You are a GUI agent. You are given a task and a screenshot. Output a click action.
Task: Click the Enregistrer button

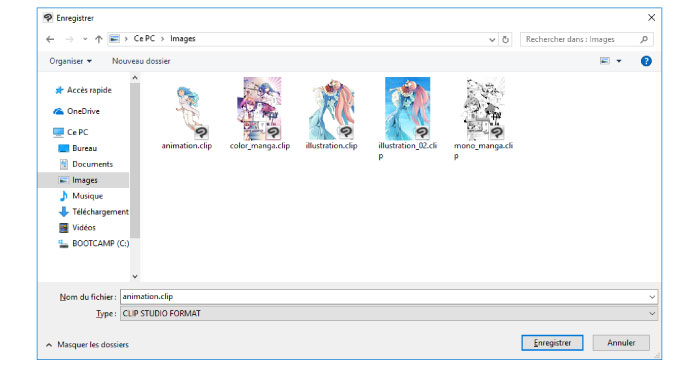pos(552,343)
